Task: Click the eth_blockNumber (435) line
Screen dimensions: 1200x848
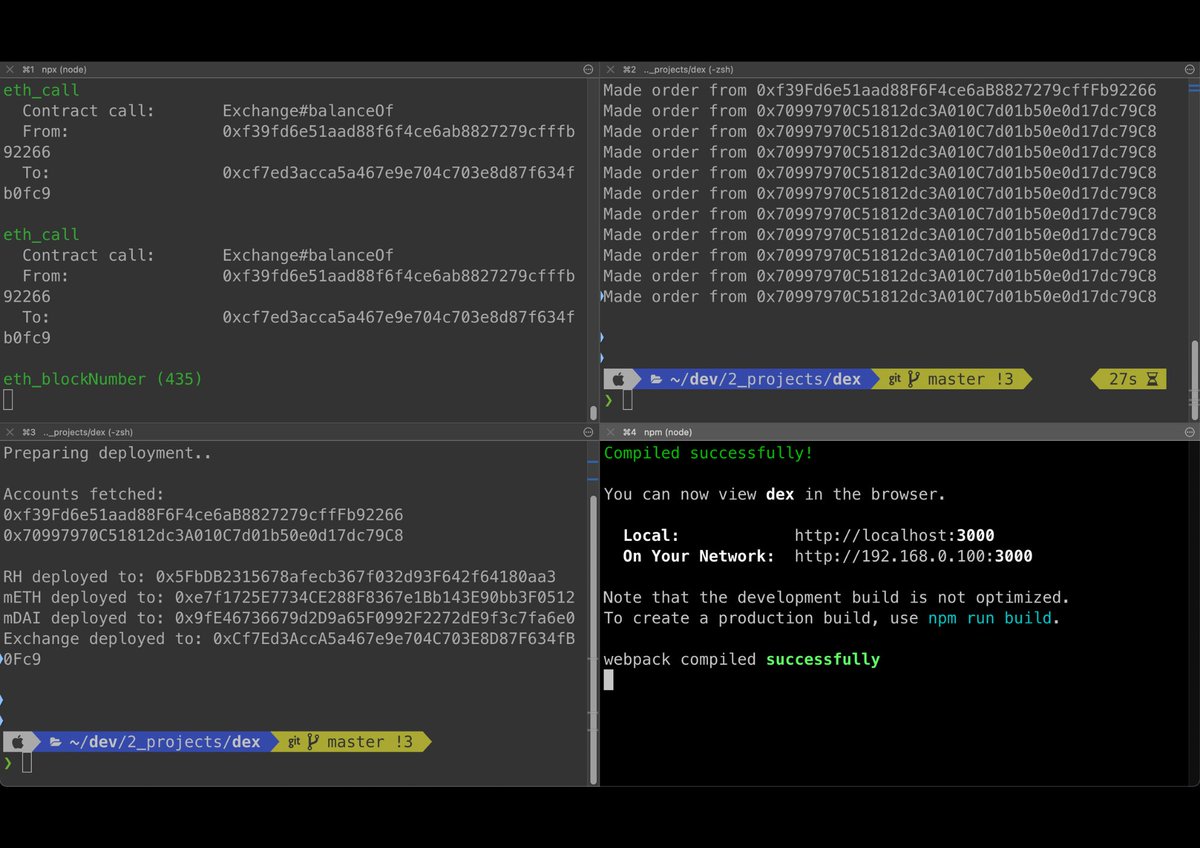Action: point(103,379)
